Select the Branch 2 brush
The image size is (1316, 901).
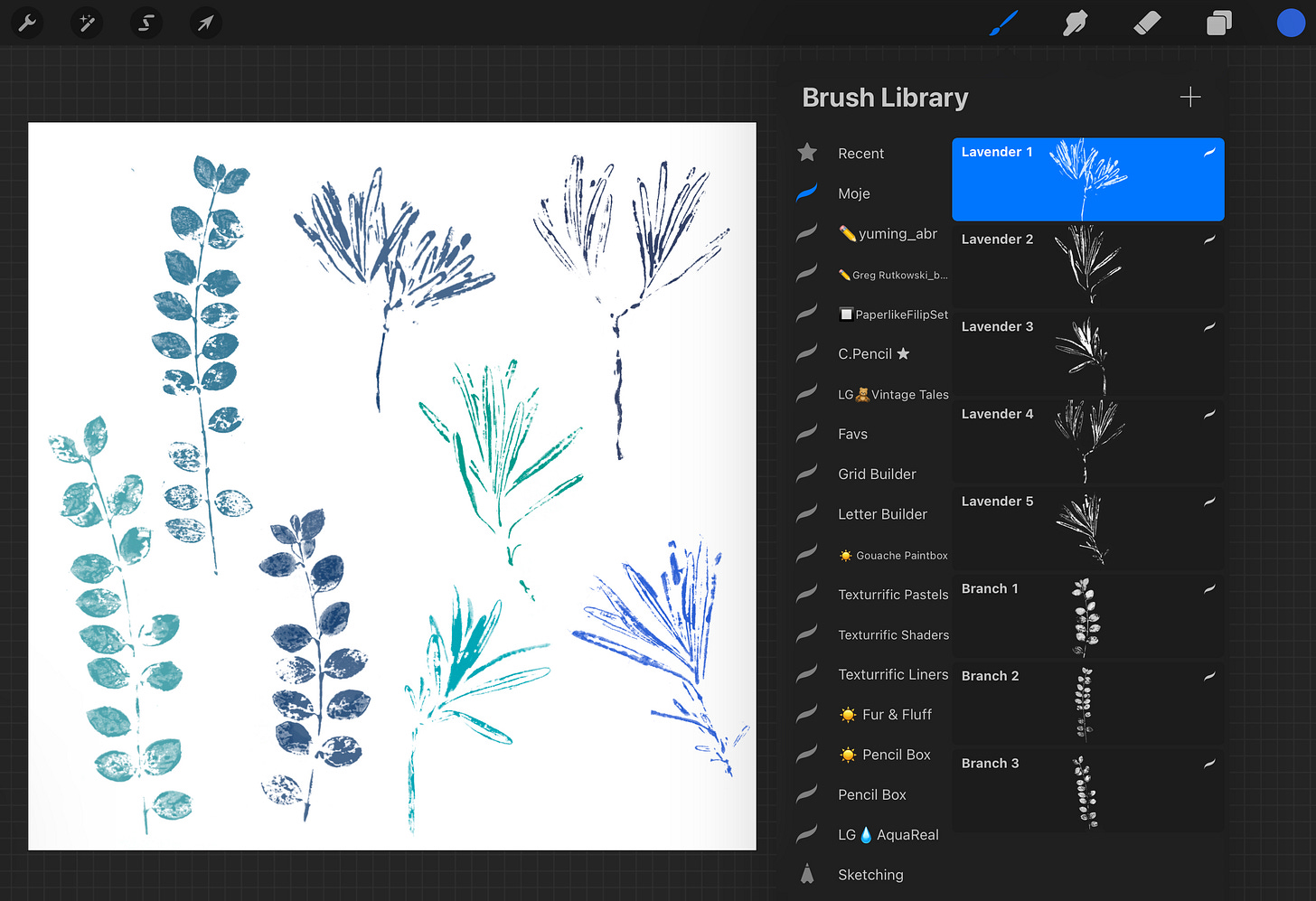tap(1088, 703)
